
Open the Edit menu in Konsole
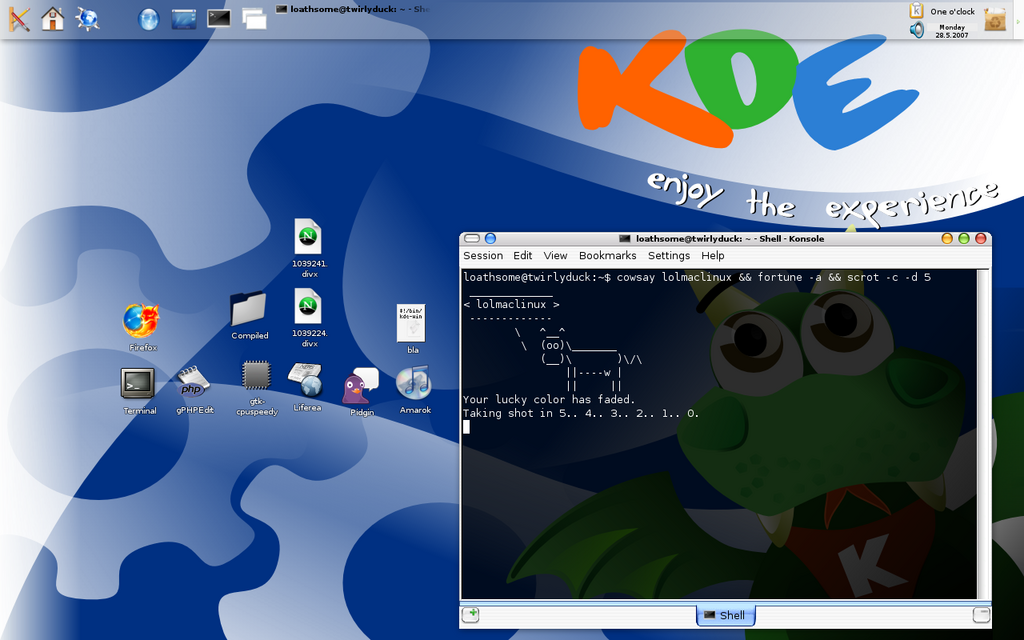click(x=522, y=255)
